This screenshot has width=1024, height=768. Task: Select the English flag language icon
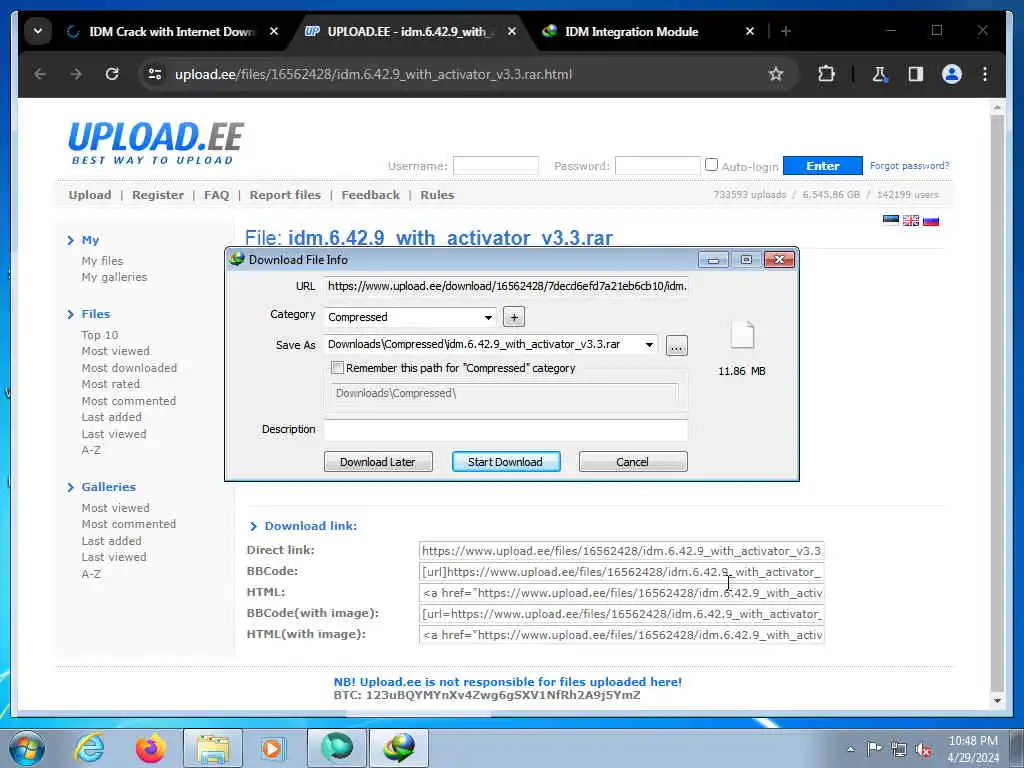[x=911, y=220]
